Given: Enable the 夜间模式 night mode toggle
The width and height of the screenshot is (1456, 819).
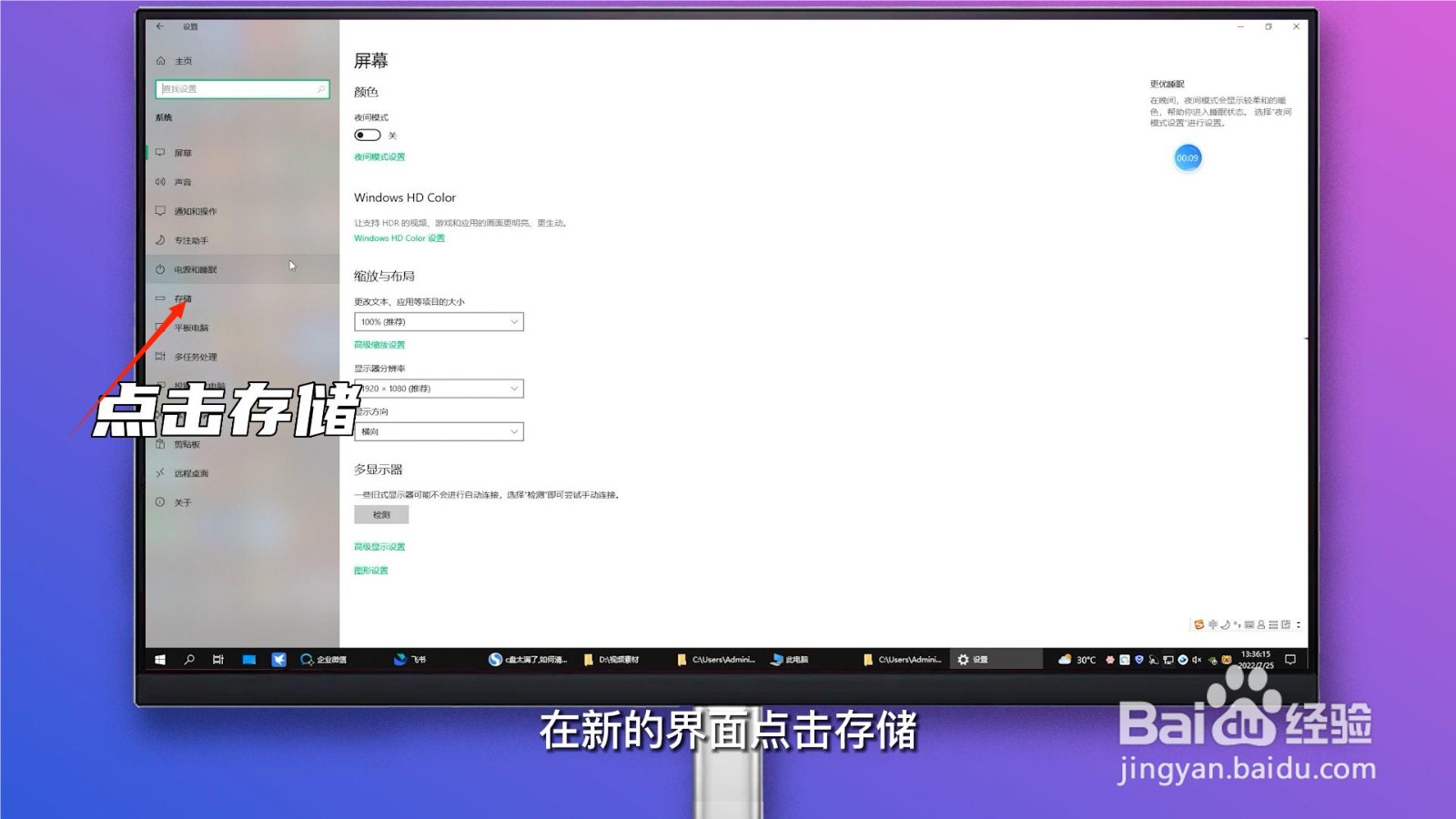Looking at the screenshot, I should pyautogui.click(x=368, y=134).
